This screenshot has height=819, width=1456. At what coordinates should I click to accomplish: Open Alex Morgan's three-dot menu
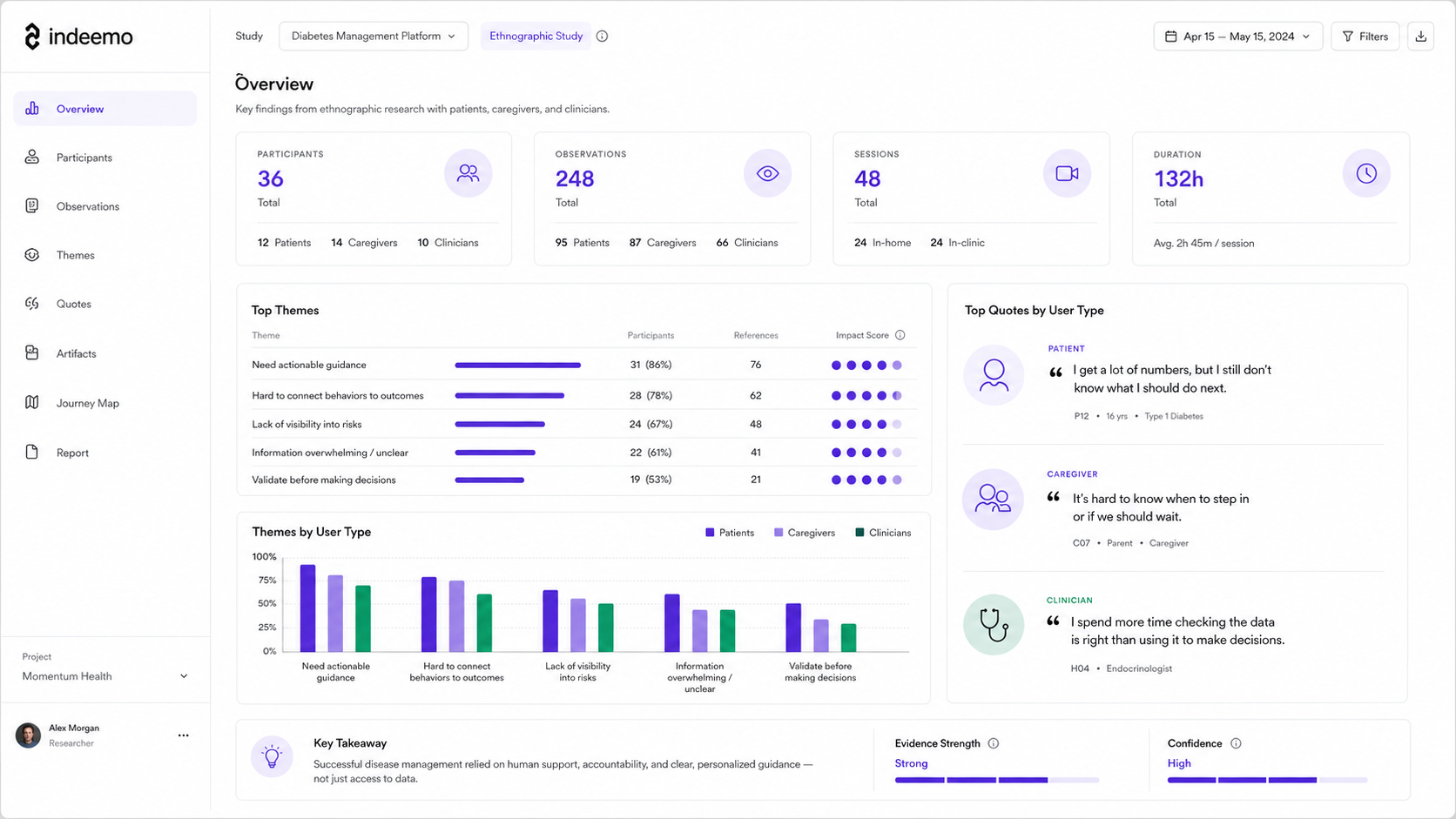tap(183, 735)
